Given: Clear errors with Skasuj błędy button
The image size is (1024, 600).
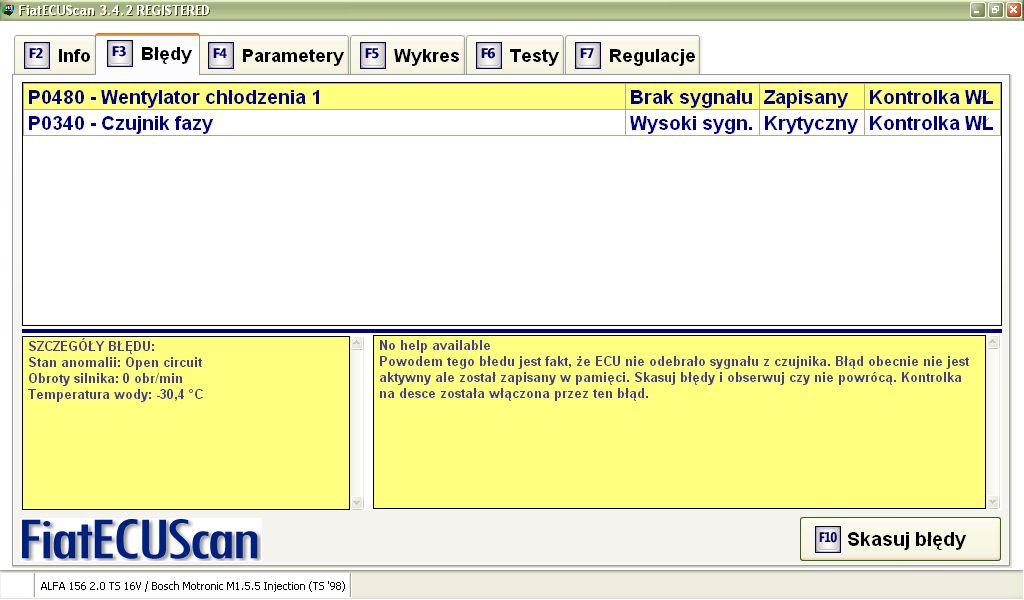Looking at the screenshot, I should pyautogui.click(x=900, y=539).
